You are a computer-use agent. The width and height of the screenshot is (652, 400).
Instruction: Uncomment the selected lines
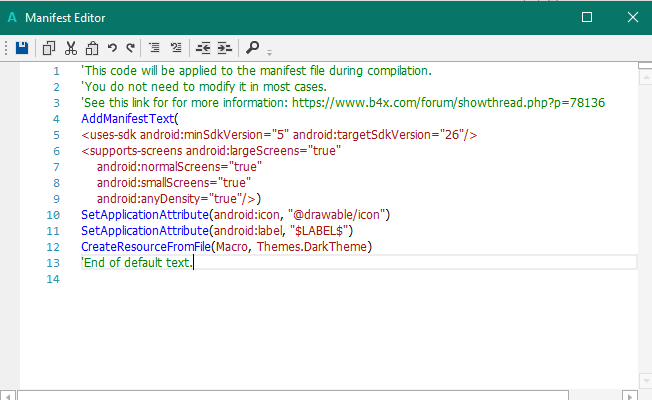tap(175, 47)
